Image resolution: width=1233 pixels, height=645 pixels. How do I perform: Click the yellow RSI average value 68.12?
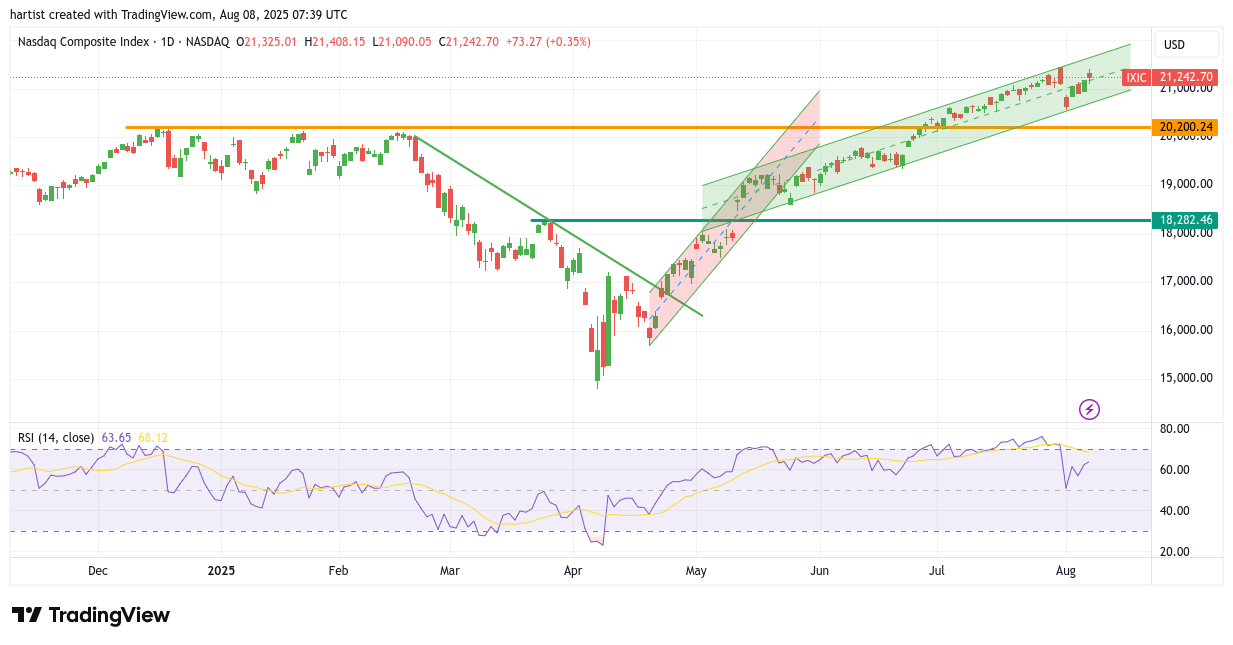[x=153, y=437]
